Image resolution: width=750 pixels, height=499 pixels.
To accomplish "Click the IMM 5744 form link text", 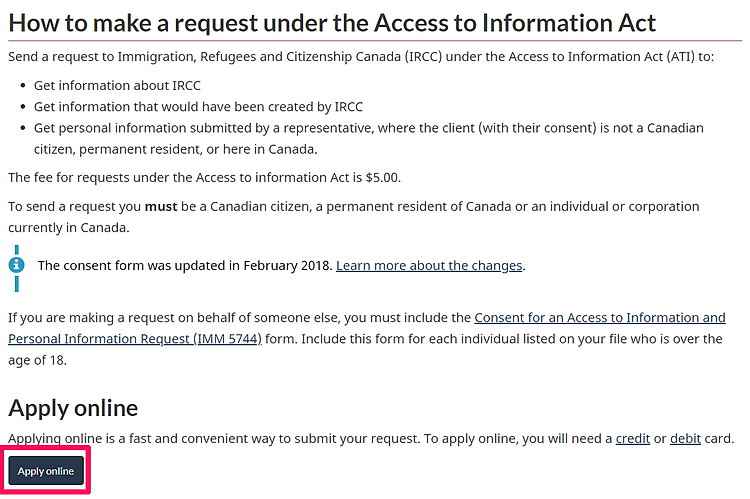I will 227,339.
